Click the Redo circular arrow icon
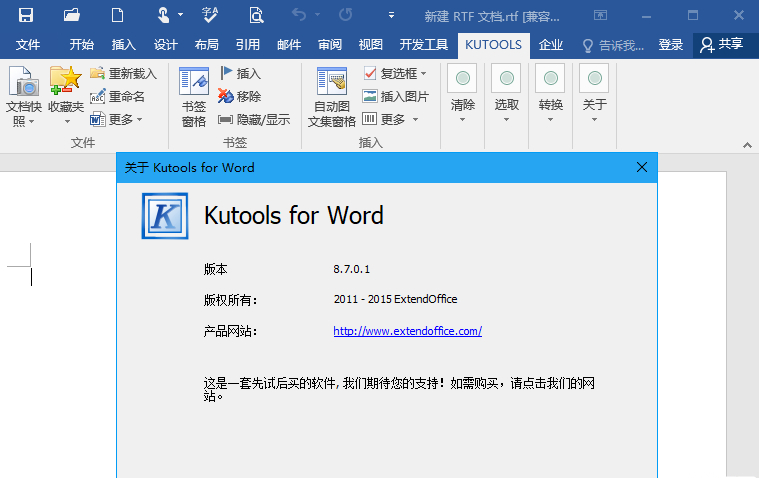This screenshot has height=478, width=759. [x=345, y=15]
